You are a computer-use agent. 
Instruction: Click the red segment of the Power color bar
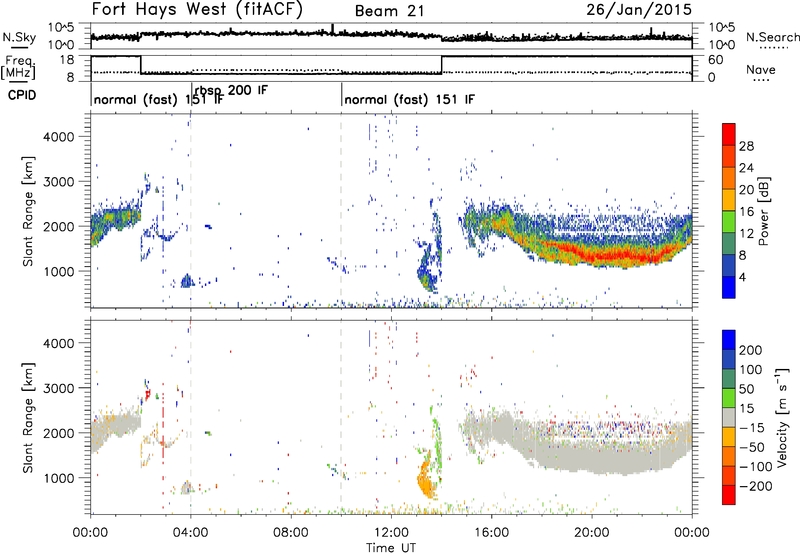click(x=729, y=135)
